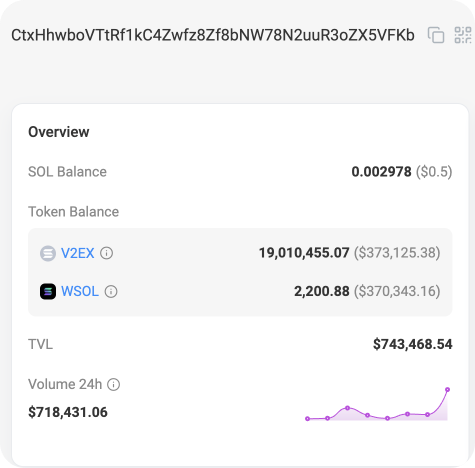Open the V2EX token link

click(x=78, y=253)
